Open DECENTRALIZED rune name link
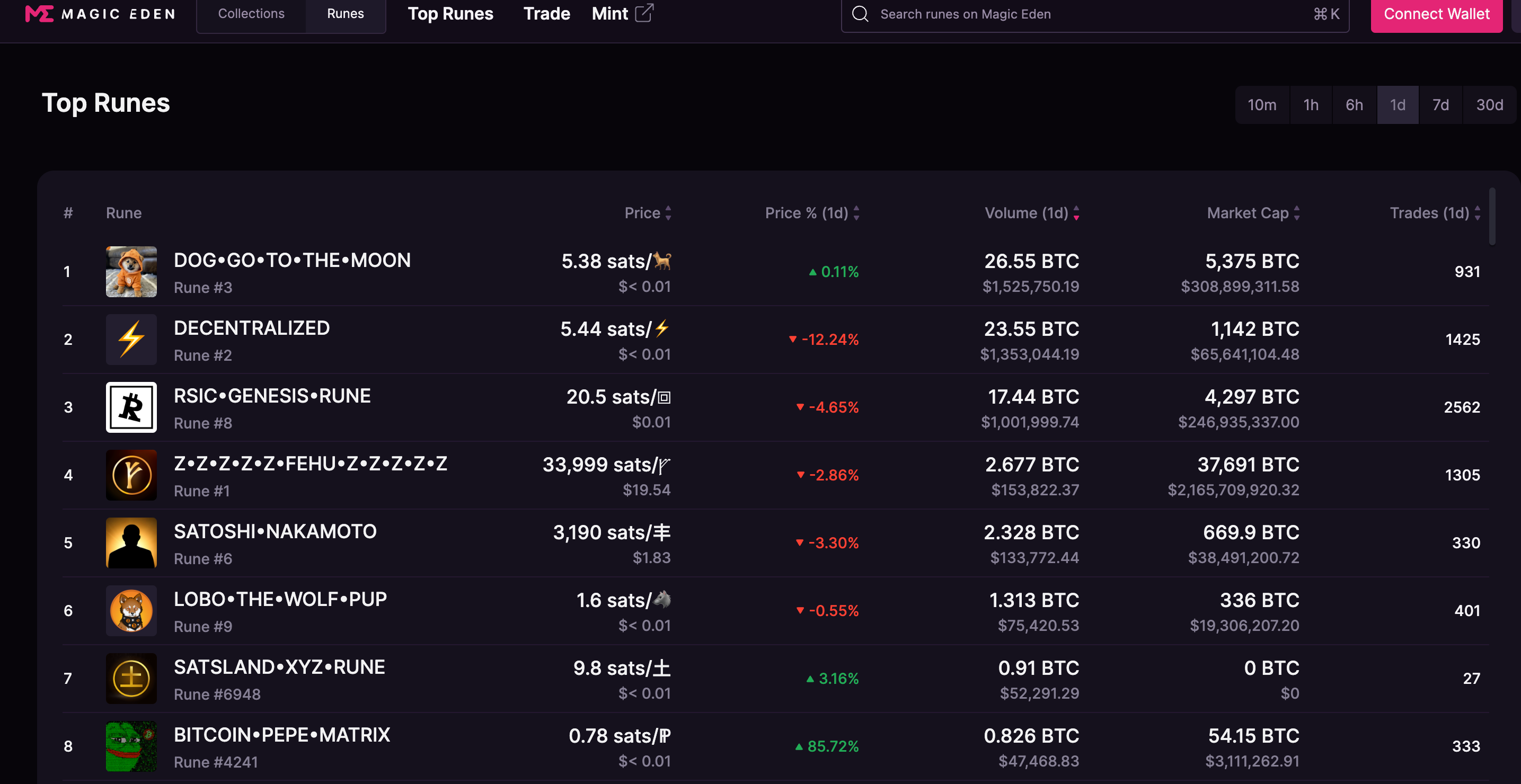This screenshot has height=784, width=1521. click(x=252, y=328)
